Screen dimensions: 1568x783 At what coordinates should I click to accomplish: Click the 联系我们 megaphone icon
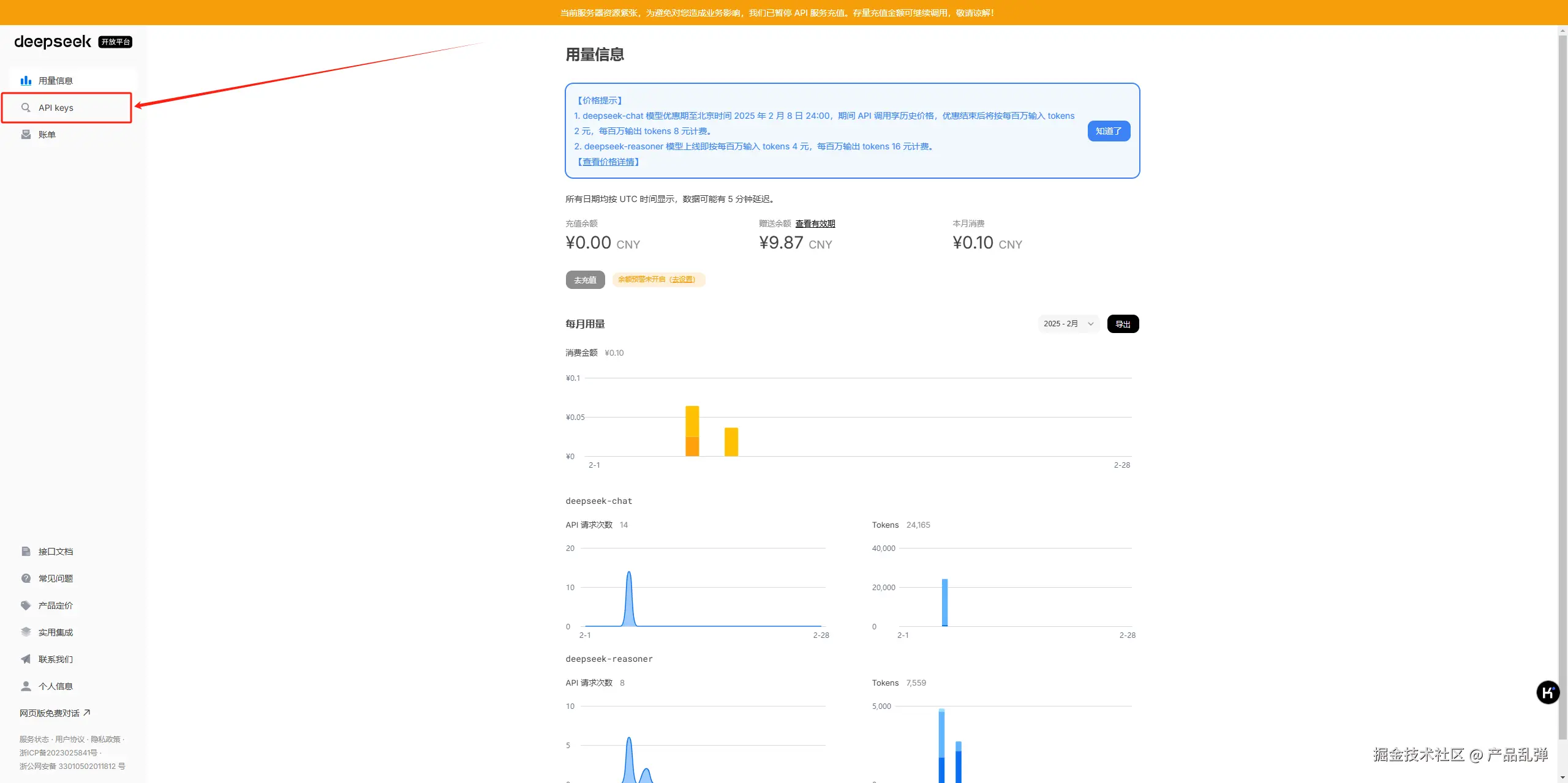tap(26, 659)
